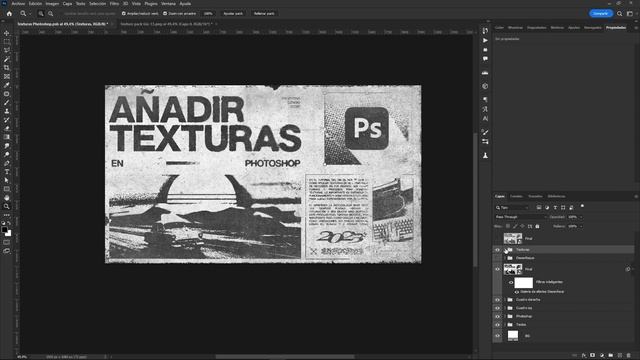Screen dimensions: 640x360
Task: Click the Compartir button
Action: coord(600,13)
